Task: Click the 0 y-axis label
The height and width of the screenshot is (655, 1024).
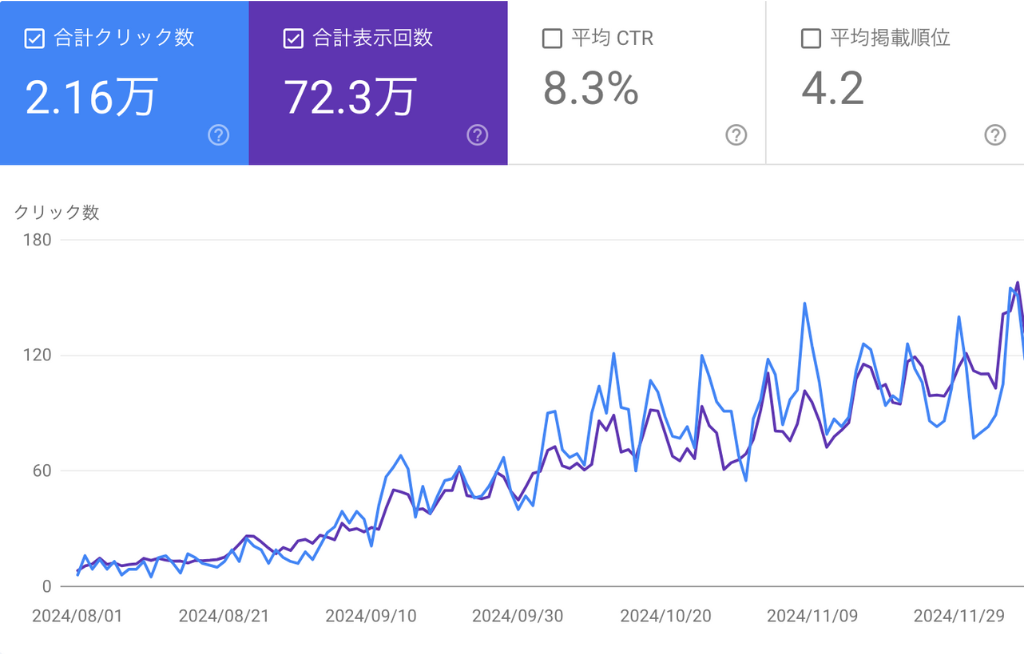Action: 46,586
